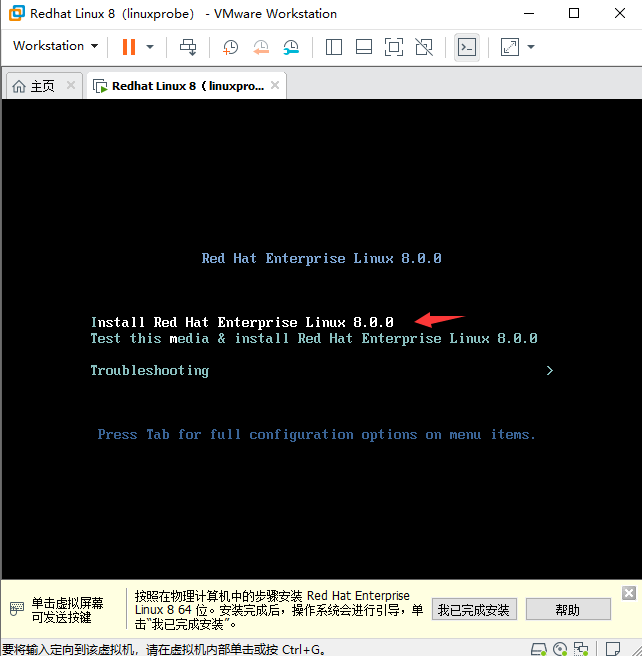
Task: Click the 单击虚拟屏幕可发送按键 hint text
Action: pos(67,610)
